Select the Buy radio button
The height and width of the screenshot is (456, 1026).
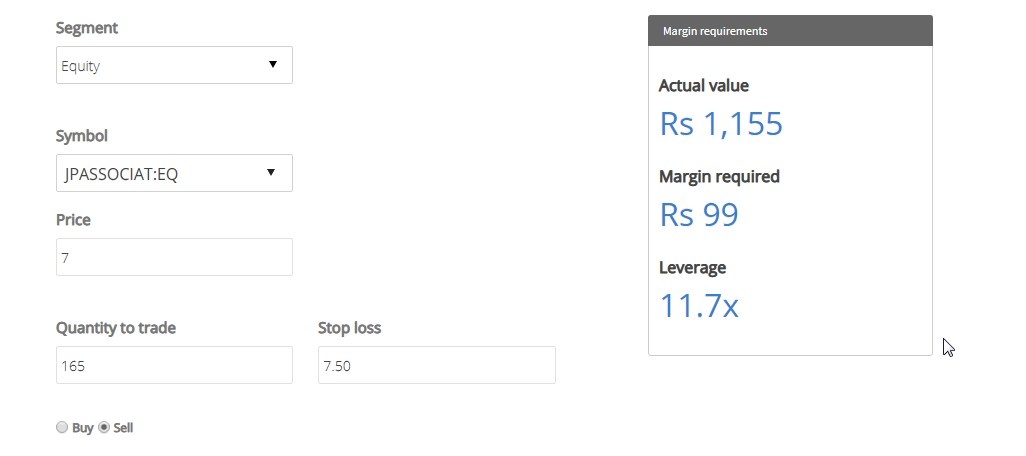(x=62, y=428)
